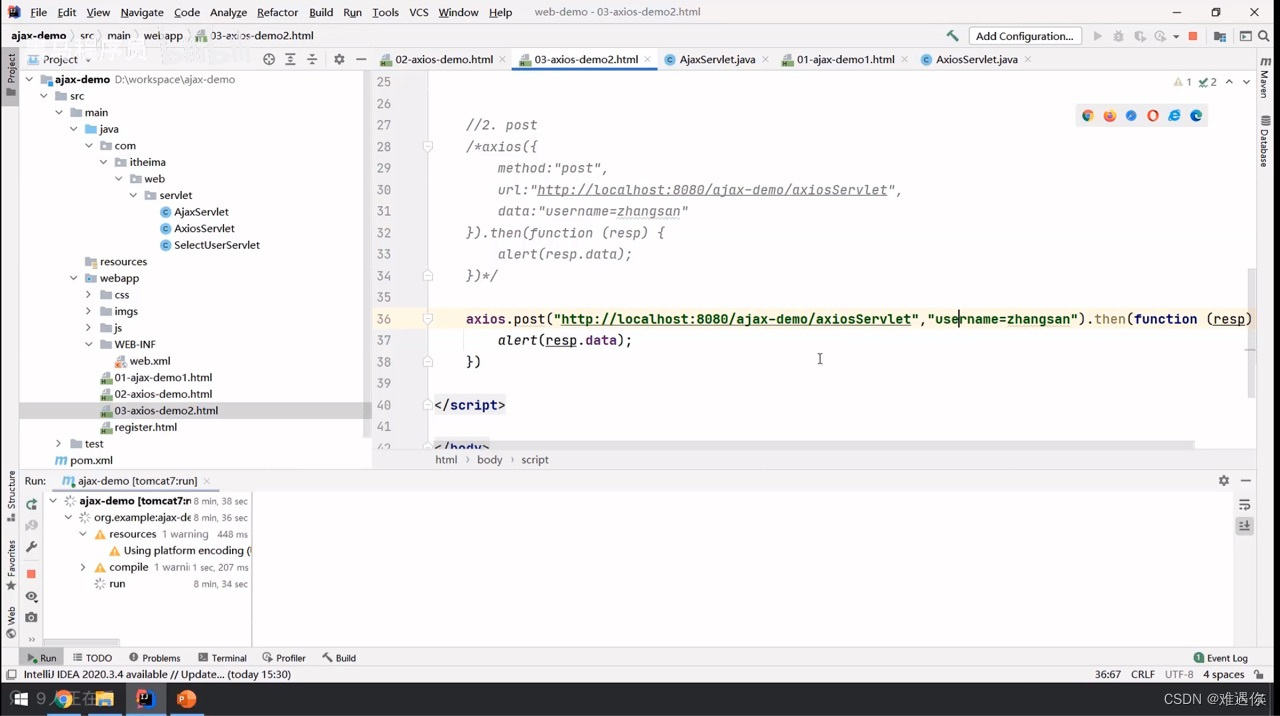Viewport: 1280px width, 716px height.
Task: Click IntelliJ IDEA icon in taskbar
Action: [x=145, y=699]
